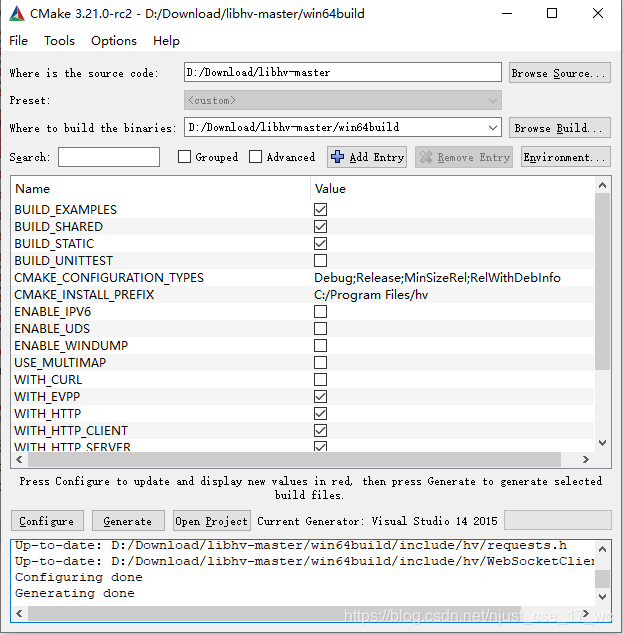This screenshot has height=635, width=623.
Task: Uncheck BUILD_STATIC checkbox
Action: (x=320, y=243)
